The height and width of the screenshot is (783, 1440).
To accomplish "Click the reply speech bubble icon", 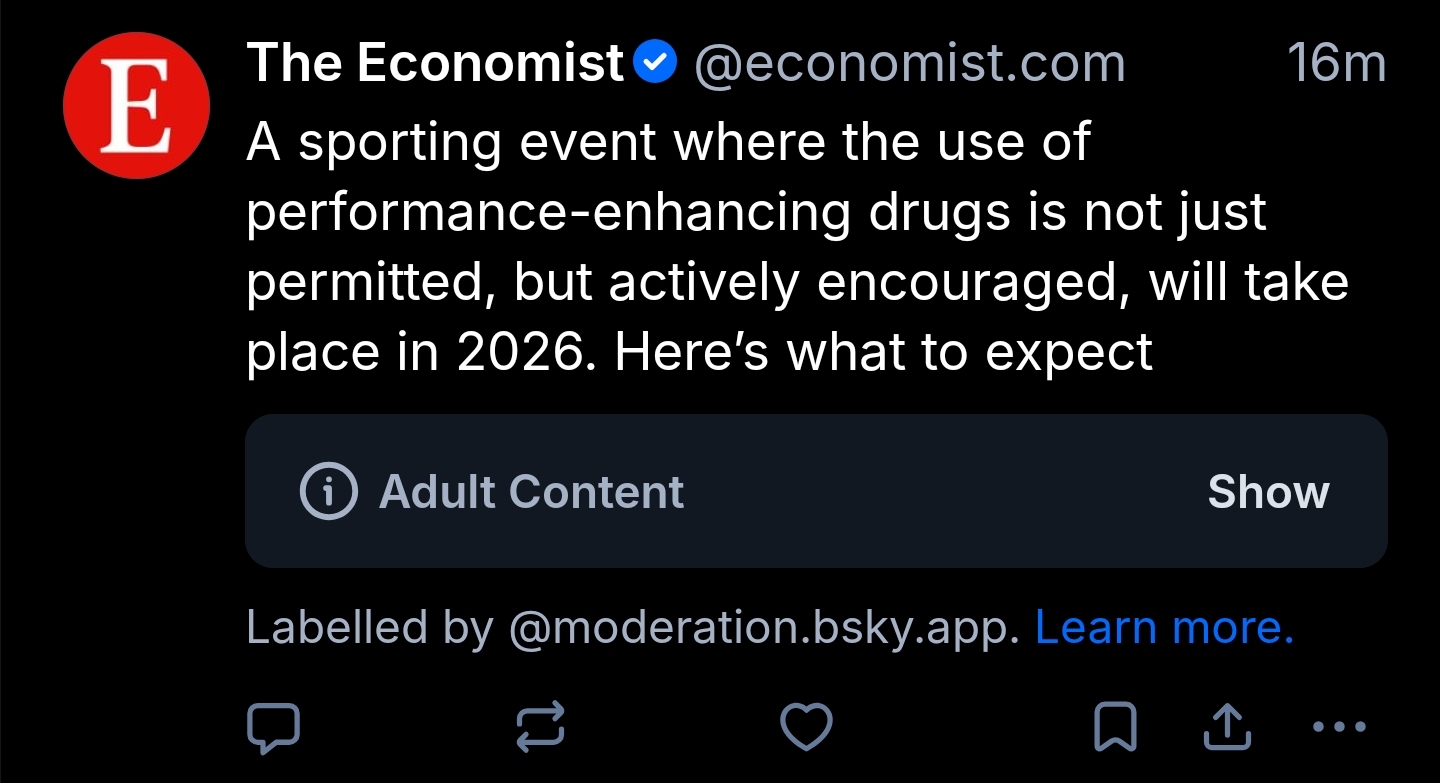I will [x=273, y=727].
